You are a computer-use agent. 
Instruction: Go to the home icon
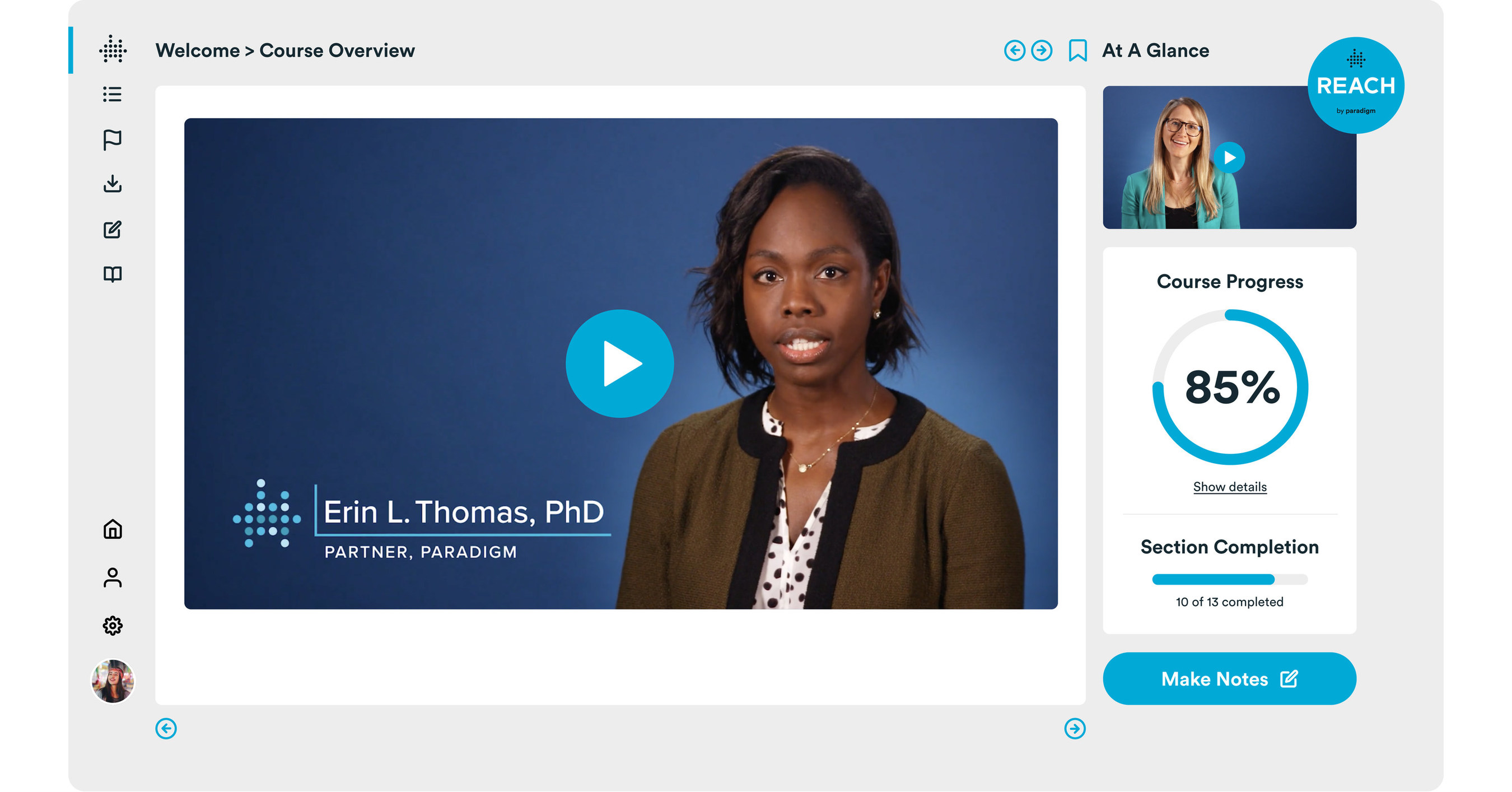click(x=112, y=529)
